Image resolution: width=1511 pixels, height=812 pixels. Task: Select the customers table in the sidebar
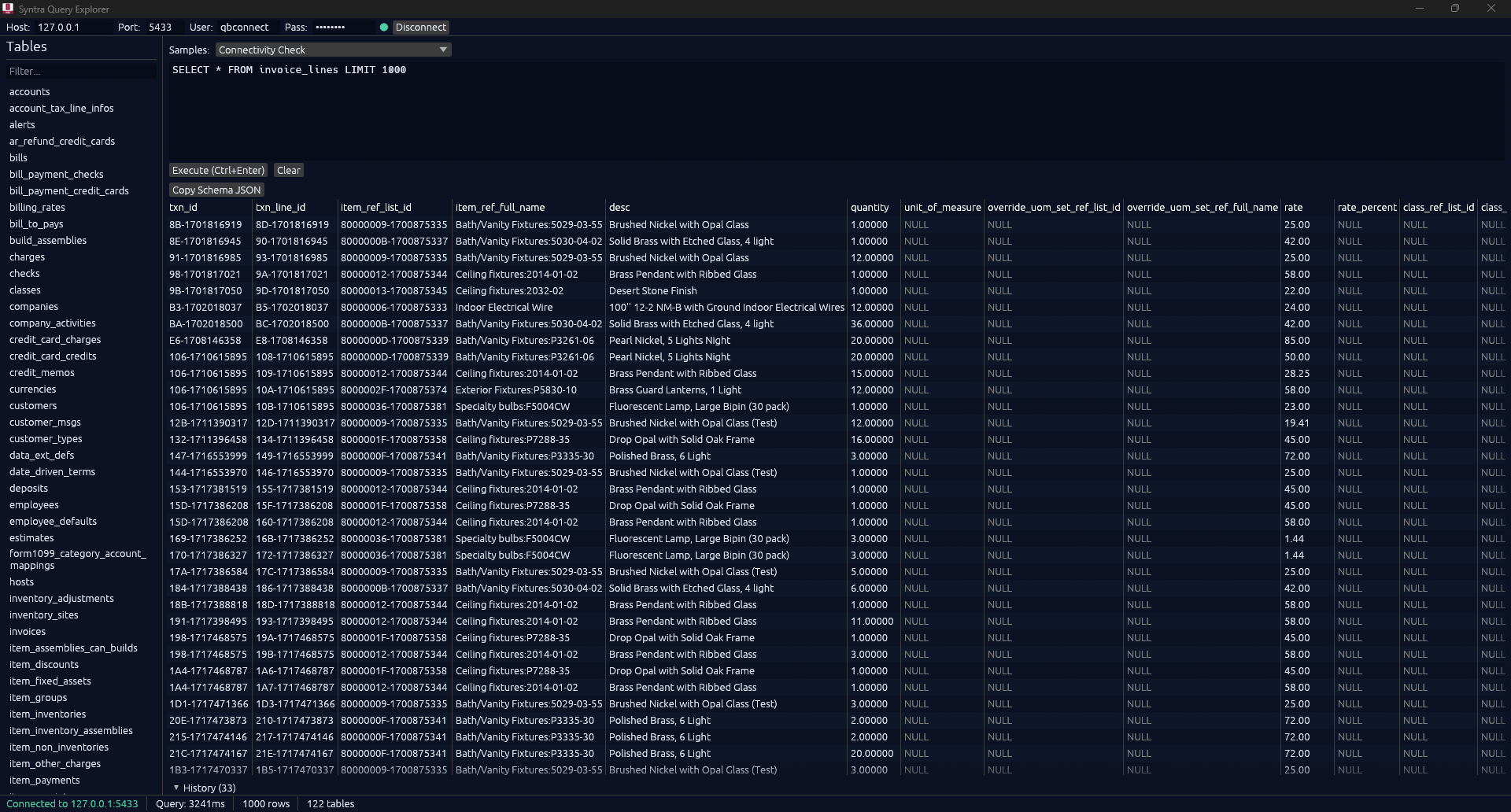(x=33, y=405)
